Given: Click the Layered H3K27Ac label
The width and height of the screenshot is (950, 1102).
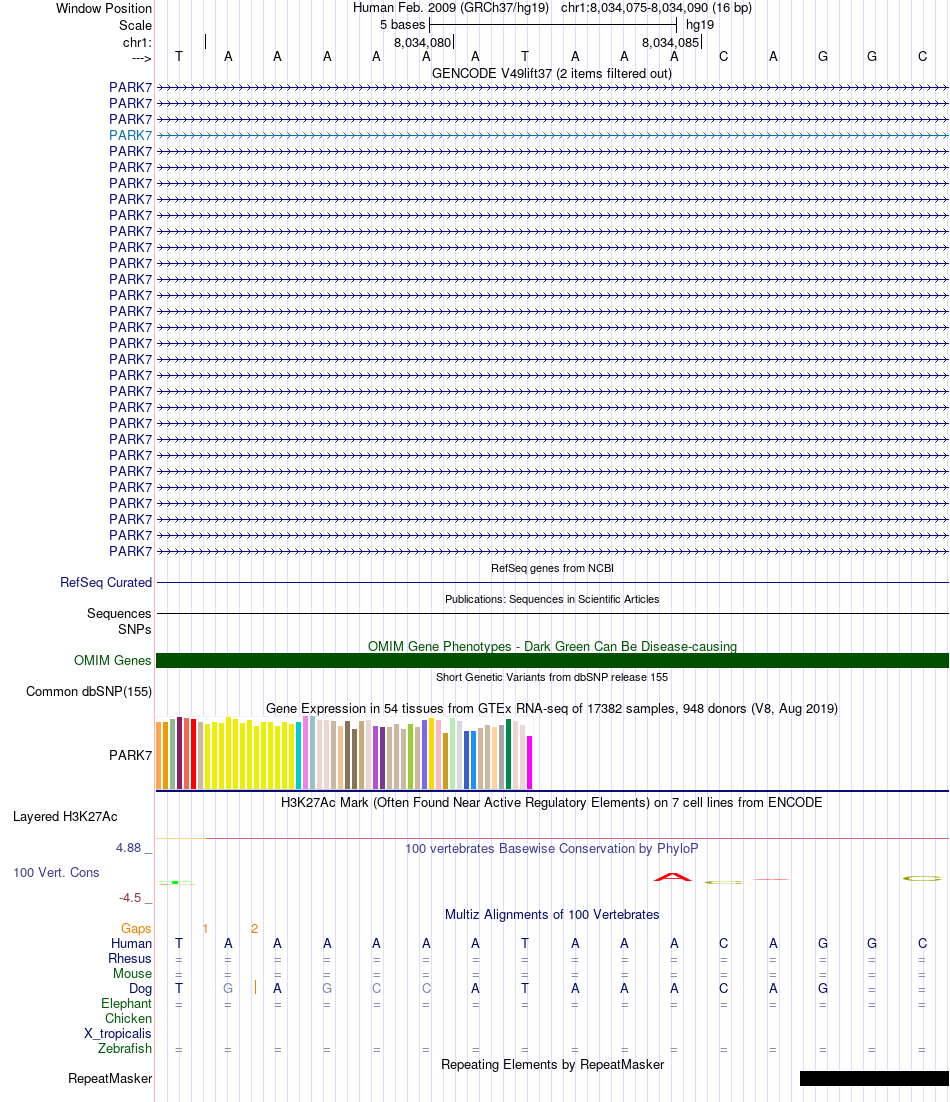Looking at the screenshot, I should pyautogui.click(x=65, y=816).
